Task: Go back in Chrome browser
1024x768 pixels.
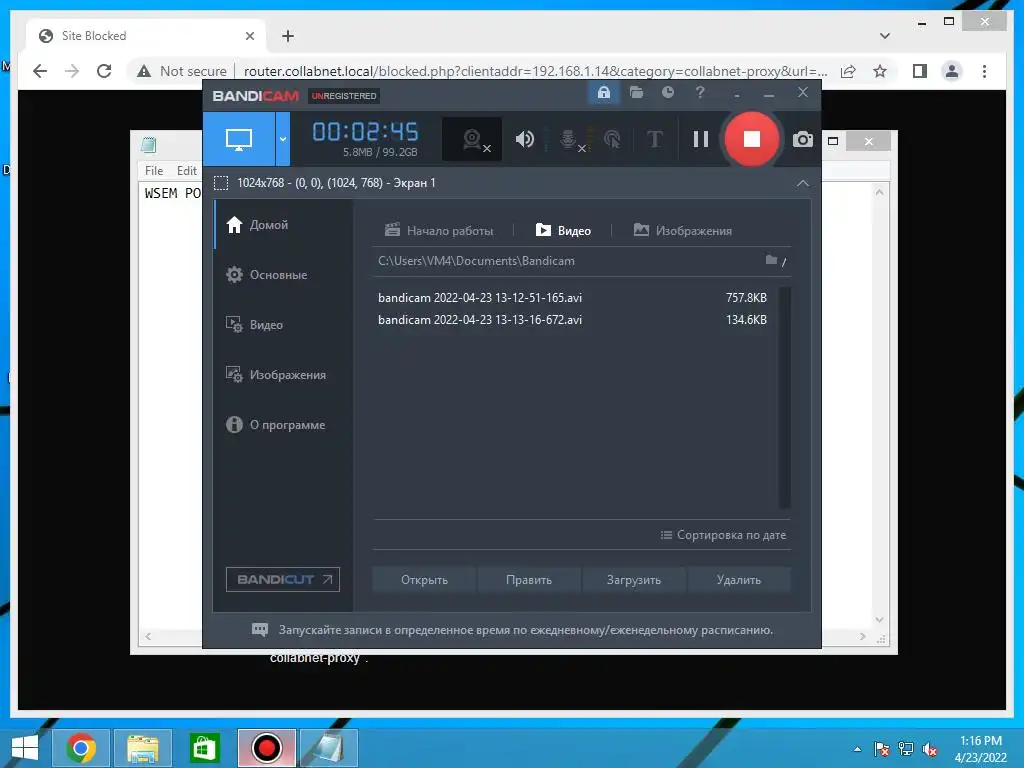Action: click(x=40, y=71)
